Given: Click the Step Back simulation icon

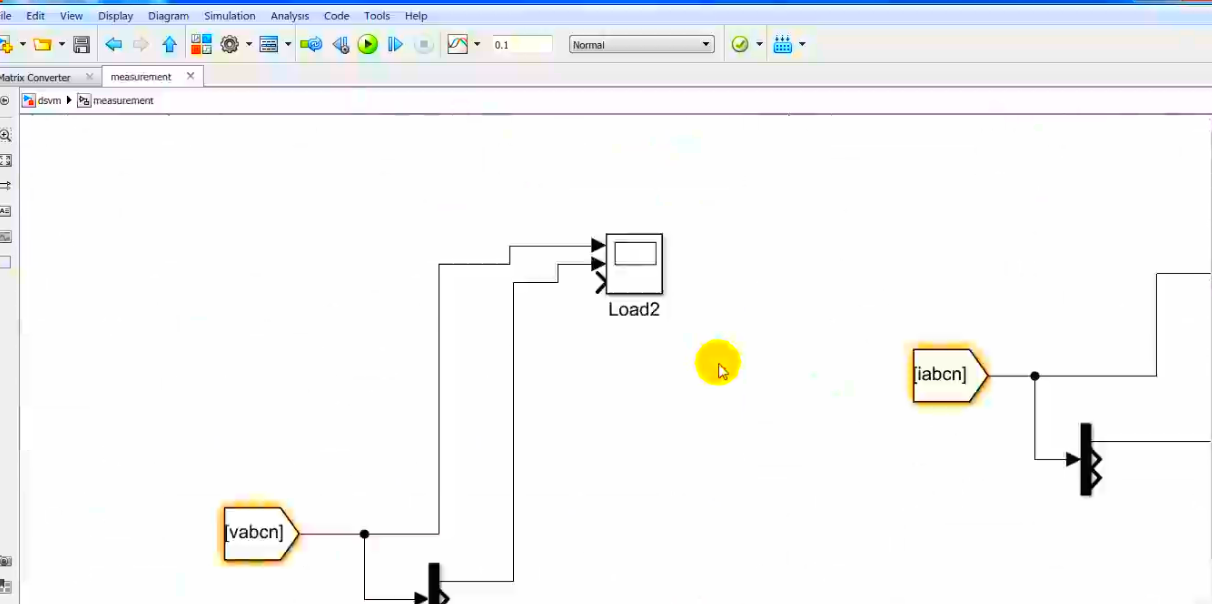Looking at the screenshot, I should [341, 45].
